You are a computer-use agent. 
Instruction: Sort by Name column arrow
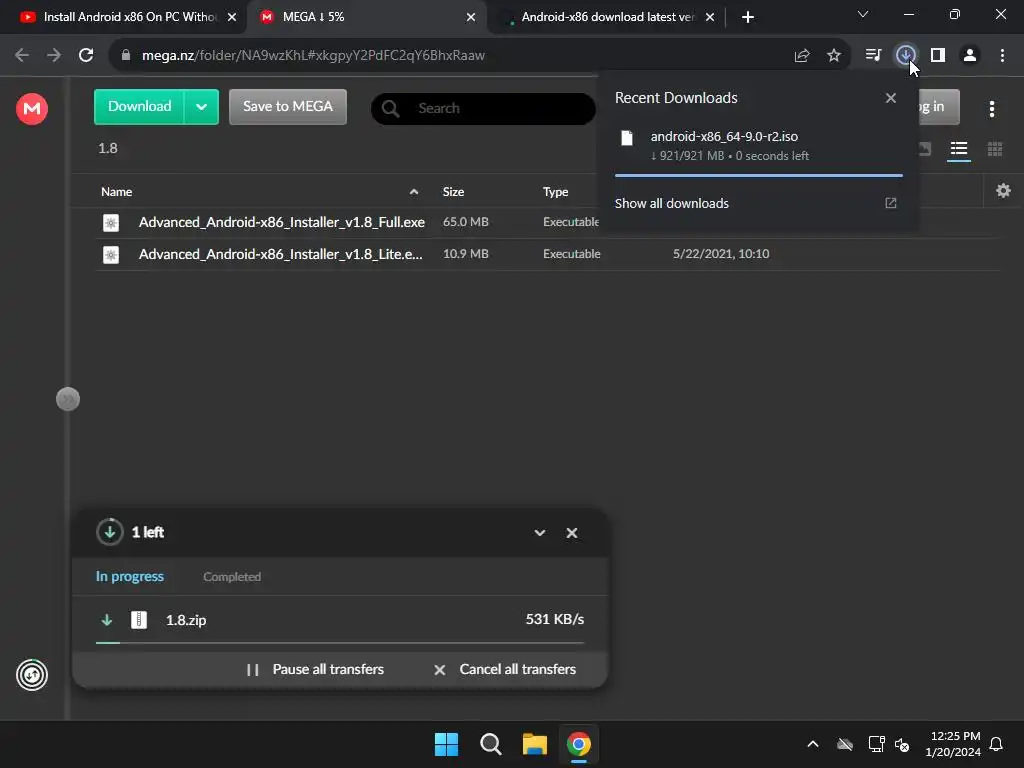pos(413,192)
